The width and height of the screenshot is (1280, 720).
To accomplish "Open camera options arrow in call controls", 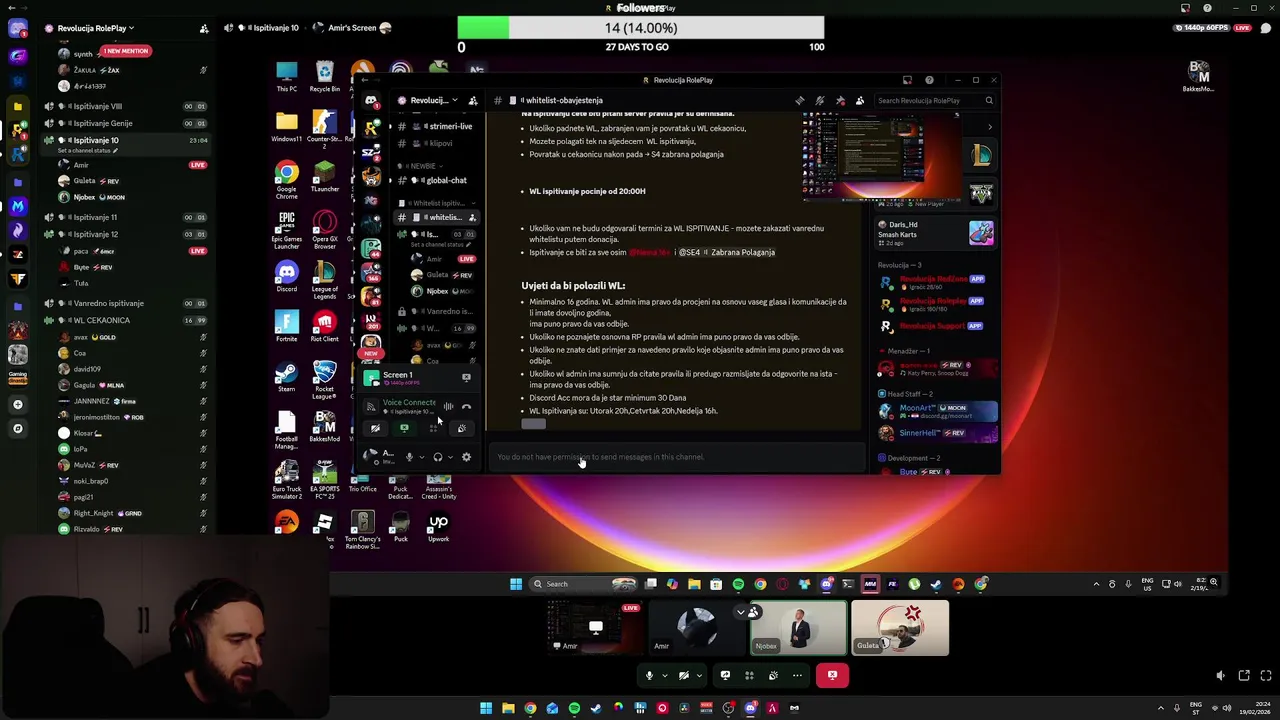I will pyautogui.click(x=699, y=676).
